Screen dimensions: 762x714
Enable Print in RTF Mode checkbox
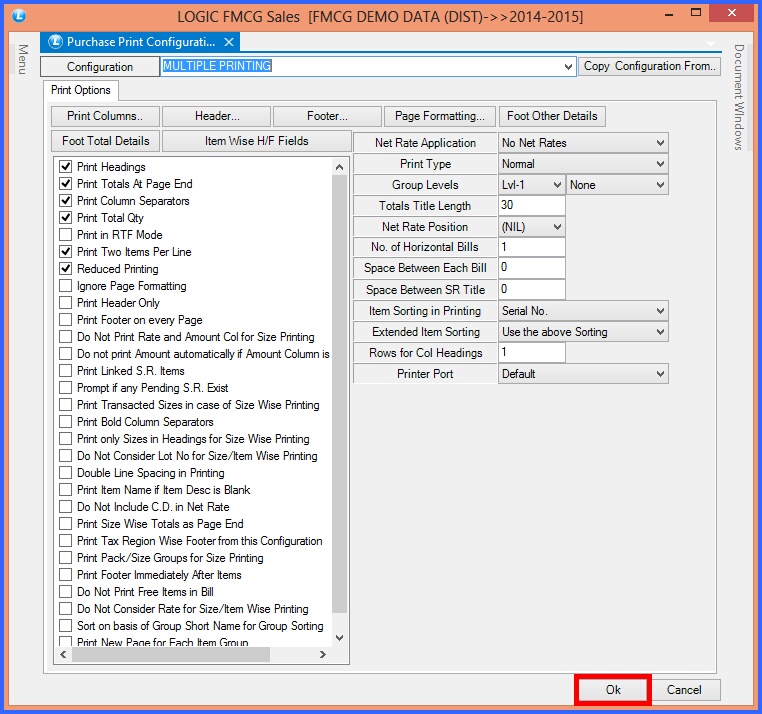tap(66, 235)
